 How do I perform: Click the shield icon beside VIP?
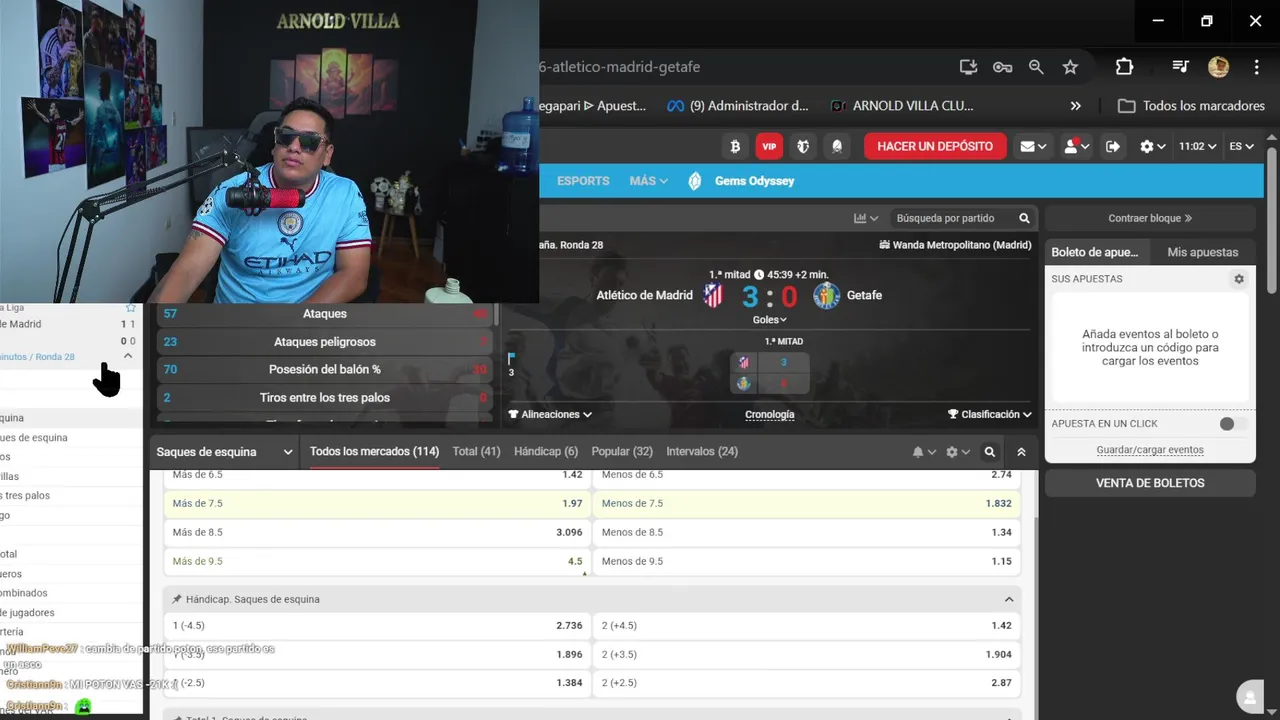click(x=803, y=146)
